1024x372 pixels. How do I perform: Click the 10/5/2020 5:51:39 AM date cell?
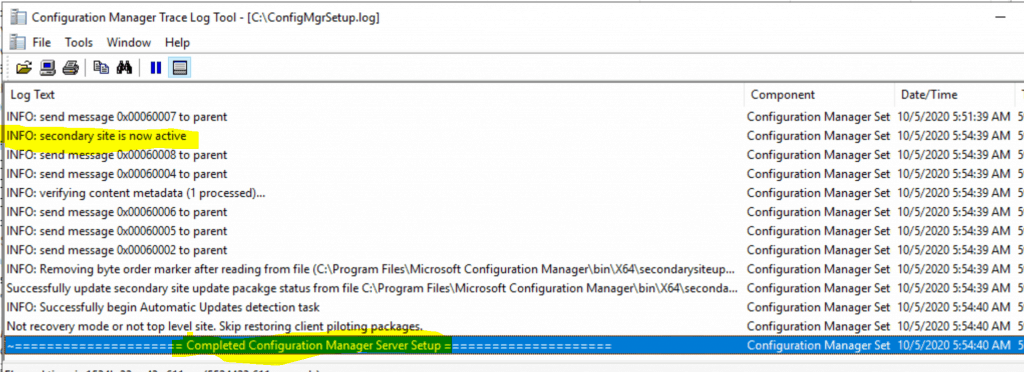954,117
